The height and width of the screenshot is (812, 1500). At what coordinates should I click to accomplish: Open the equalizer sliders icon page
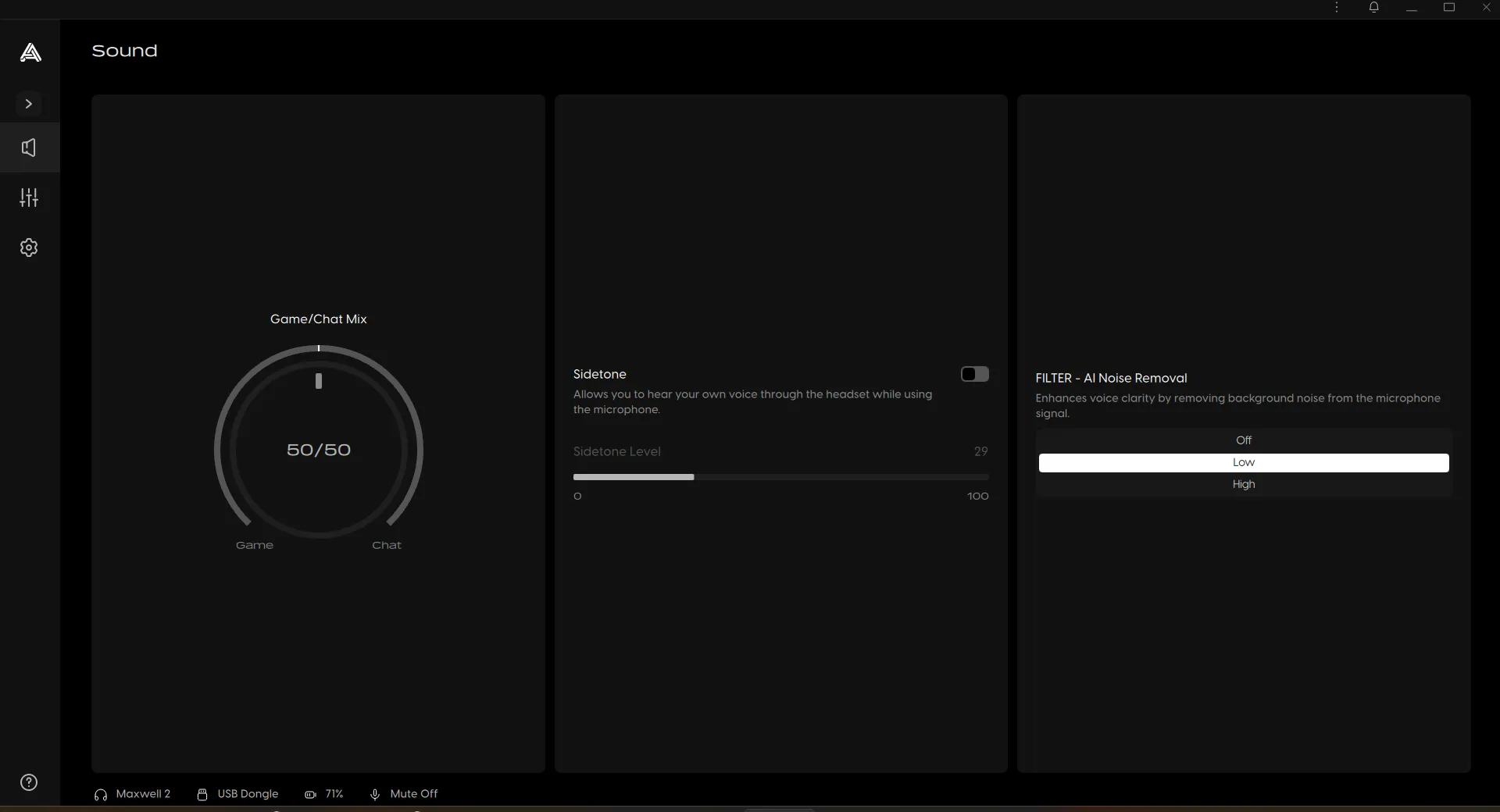pos(29,198)
